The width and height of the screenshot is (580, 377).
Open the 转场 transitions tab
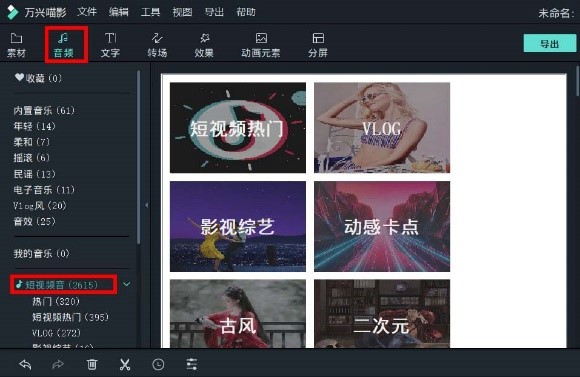click(157, 45)
